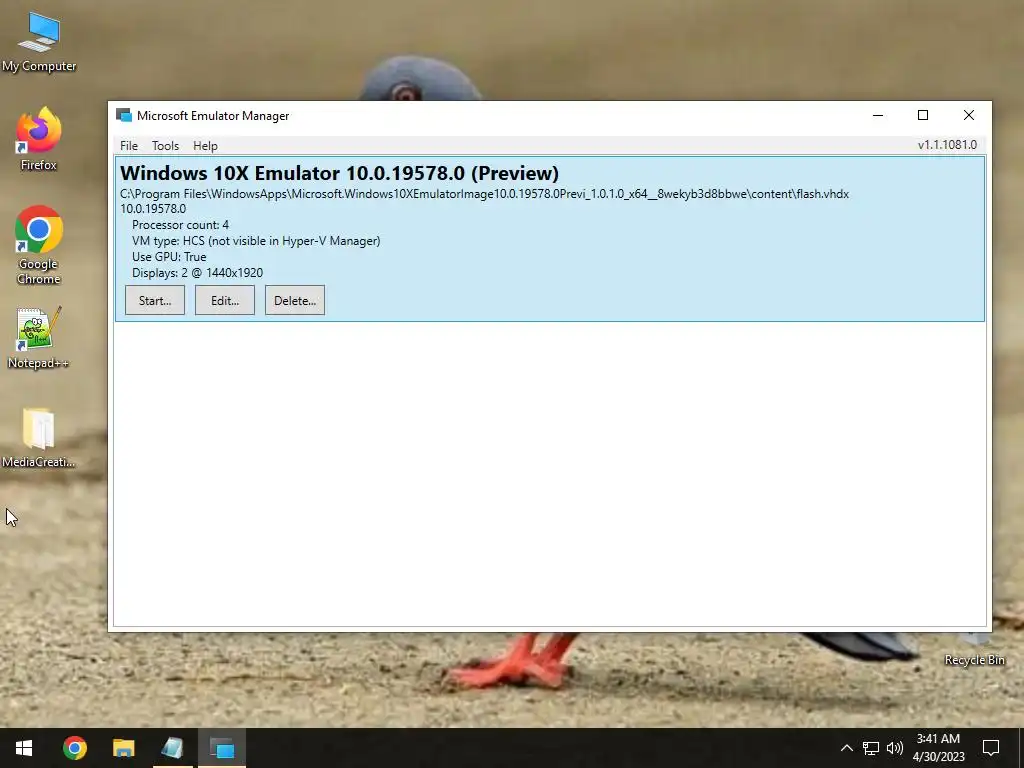Click the Edit... button for the emulator
The height and width of the screenshot is (768, 1024).
[225, 300]
